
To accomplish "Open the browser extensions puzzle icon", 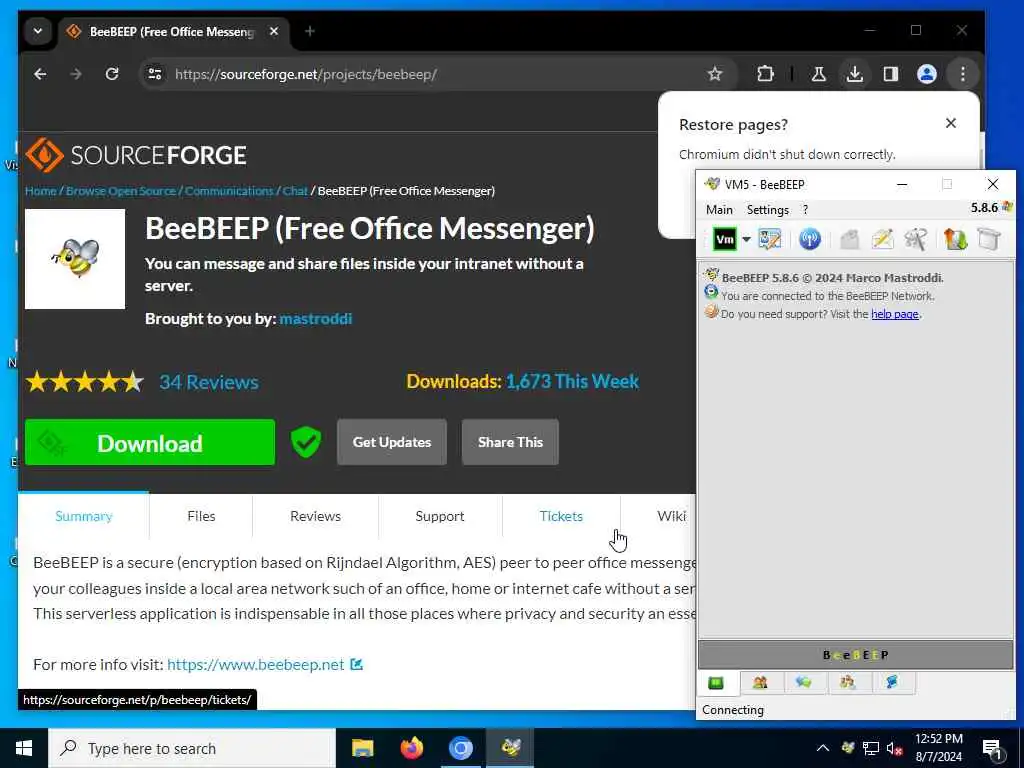I will tap(765, 74).
